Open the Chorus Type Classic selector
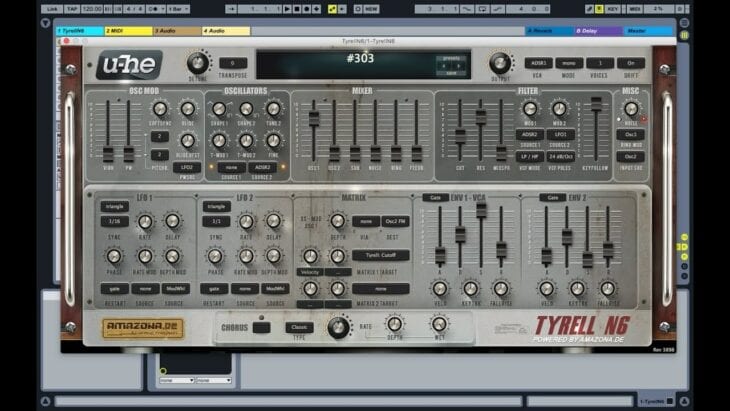This screenshot has height=411, width=730. click(299, 327)
